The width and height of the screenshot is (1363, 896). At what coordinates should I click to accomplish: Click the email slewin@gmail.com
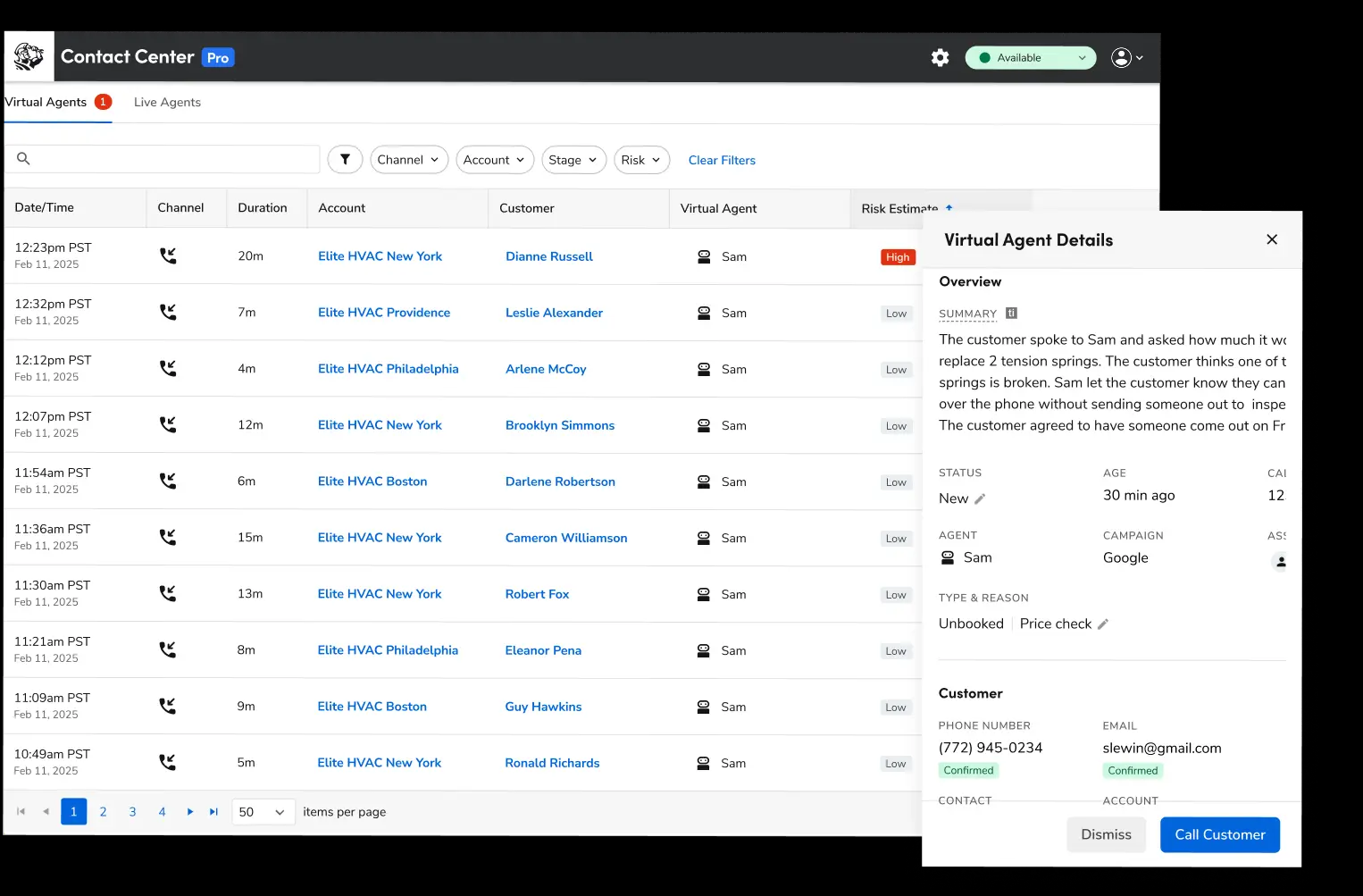pyautogui.click(x=1162, y=749)
